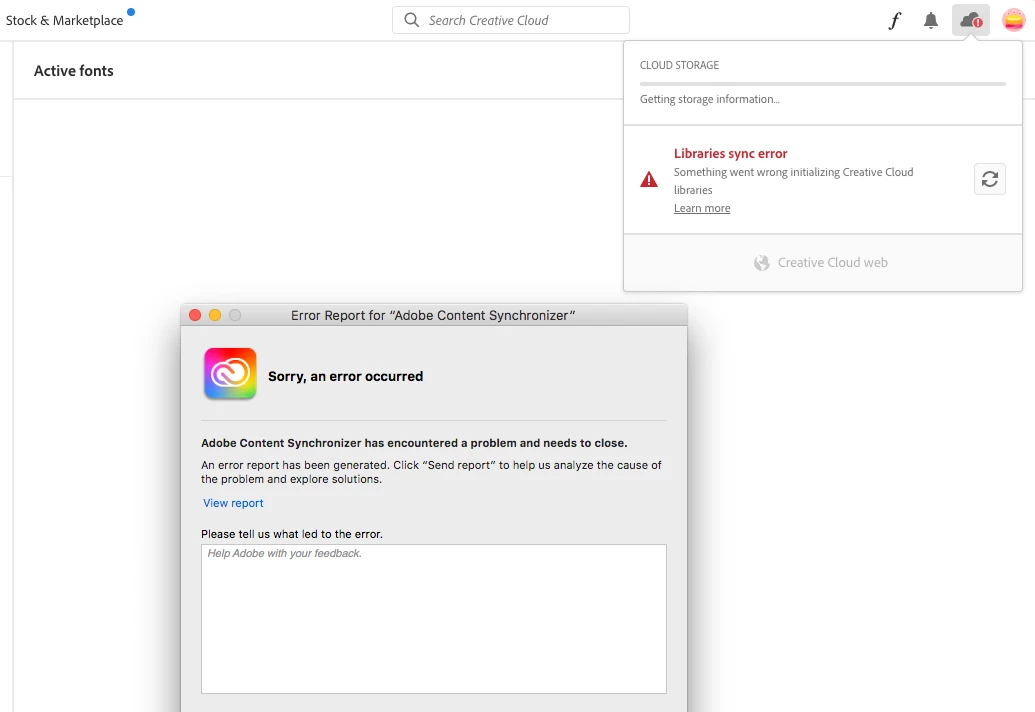Open the notifications bell
The height and width of the screenshot is (712, 1035).
(931, 20)
